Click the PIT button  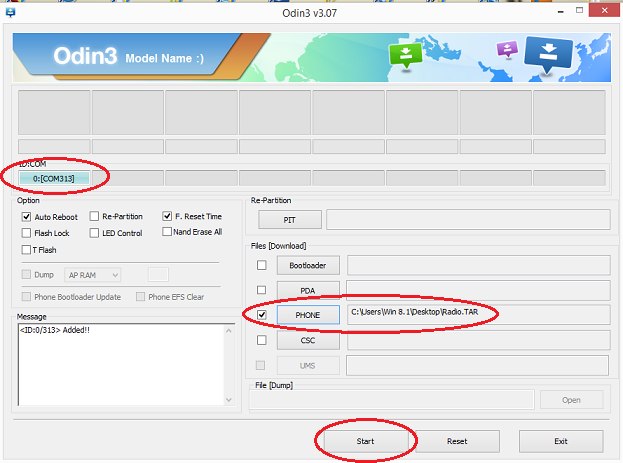[290, 220]
